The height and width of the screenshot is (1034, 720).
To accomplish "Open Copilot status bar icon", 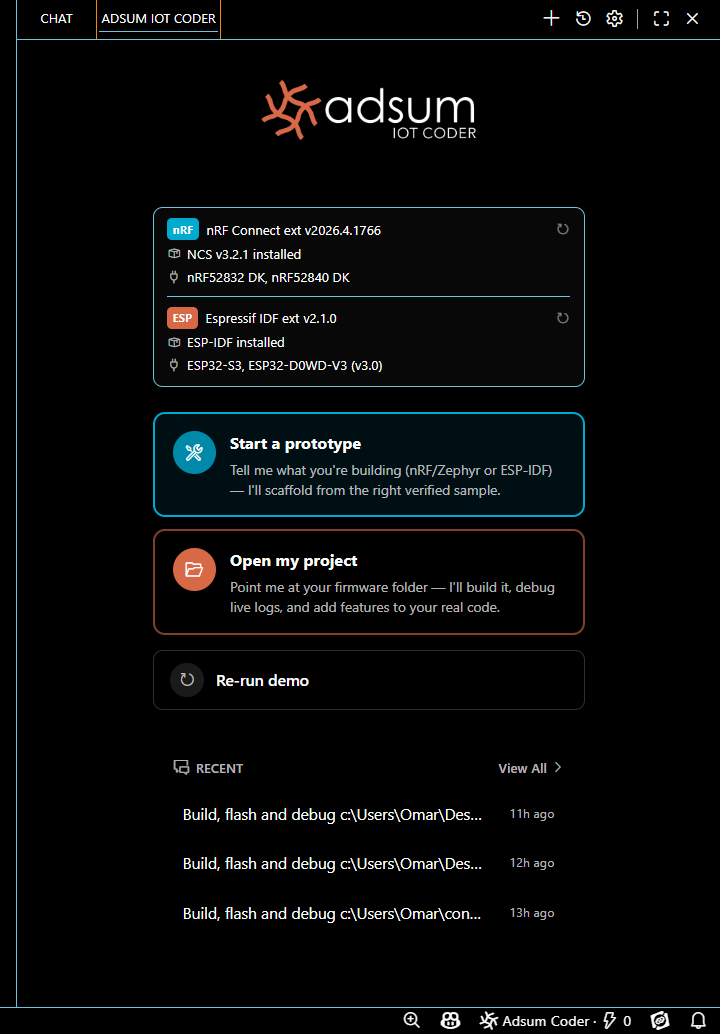I will pyautogui.click(x=450, y=1021).
